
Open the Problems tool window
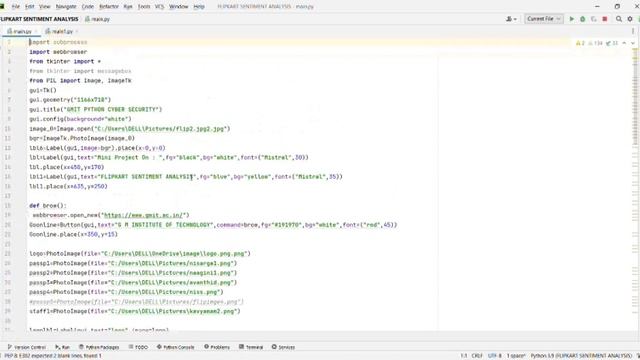217,347
